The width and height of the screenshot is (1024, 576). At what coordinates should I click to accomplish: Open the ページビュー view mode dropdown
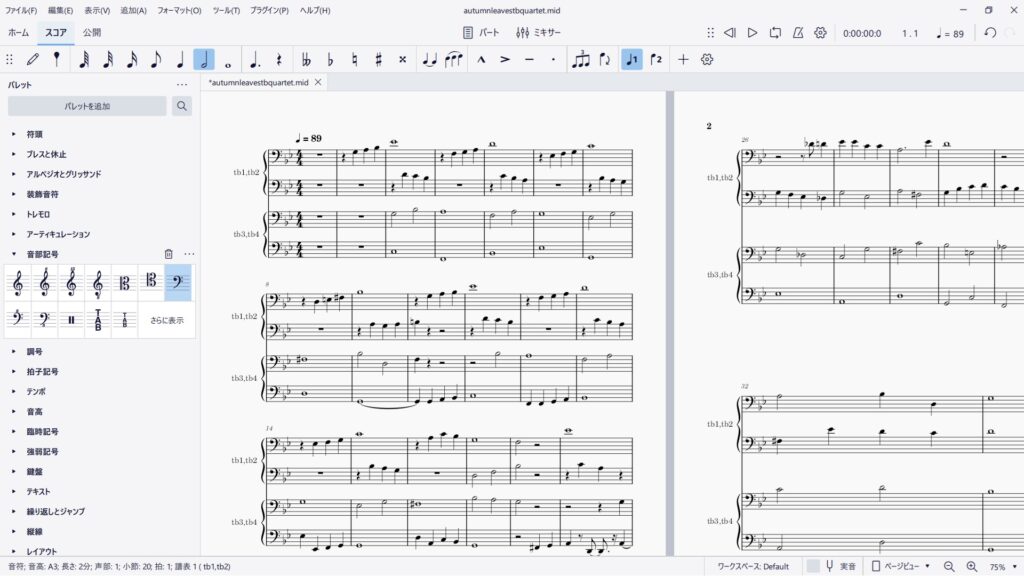901,566
